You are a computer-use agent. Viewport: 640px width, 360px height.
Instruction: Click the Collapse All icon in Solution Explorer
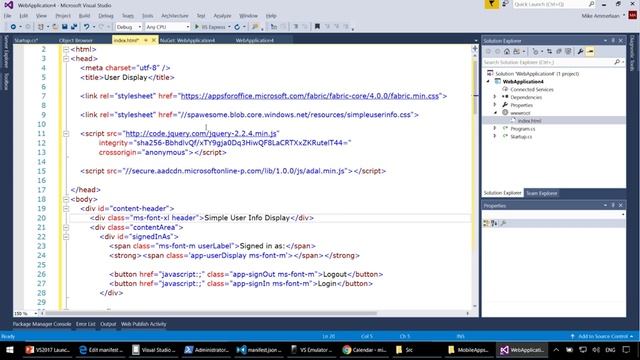point(559,51)
